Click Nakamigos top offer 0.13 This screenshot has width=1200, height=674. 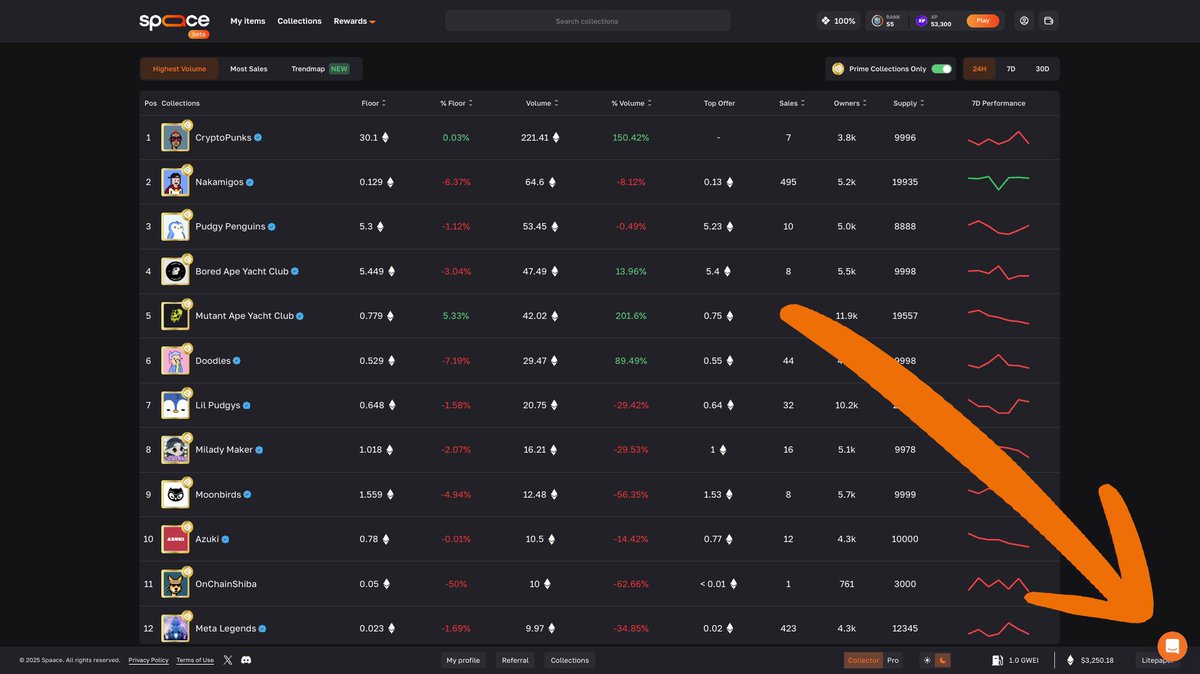pyautogui.click(x=718, y=182)
